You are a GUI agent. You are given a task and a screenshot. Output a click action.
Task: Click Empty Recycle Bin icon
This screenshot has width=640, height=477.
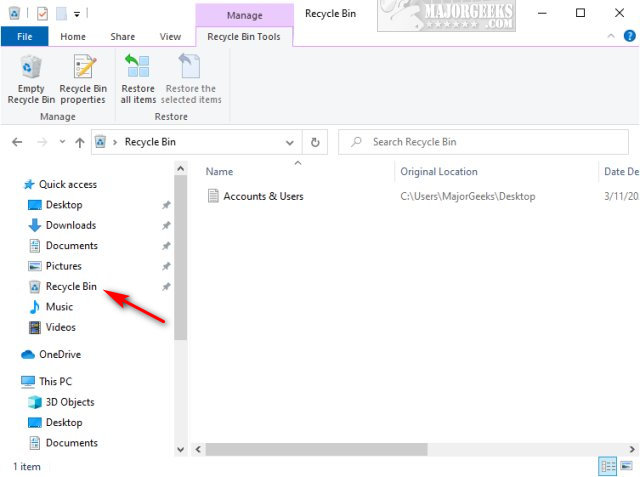pyautogui.click(x=30, y=80)
